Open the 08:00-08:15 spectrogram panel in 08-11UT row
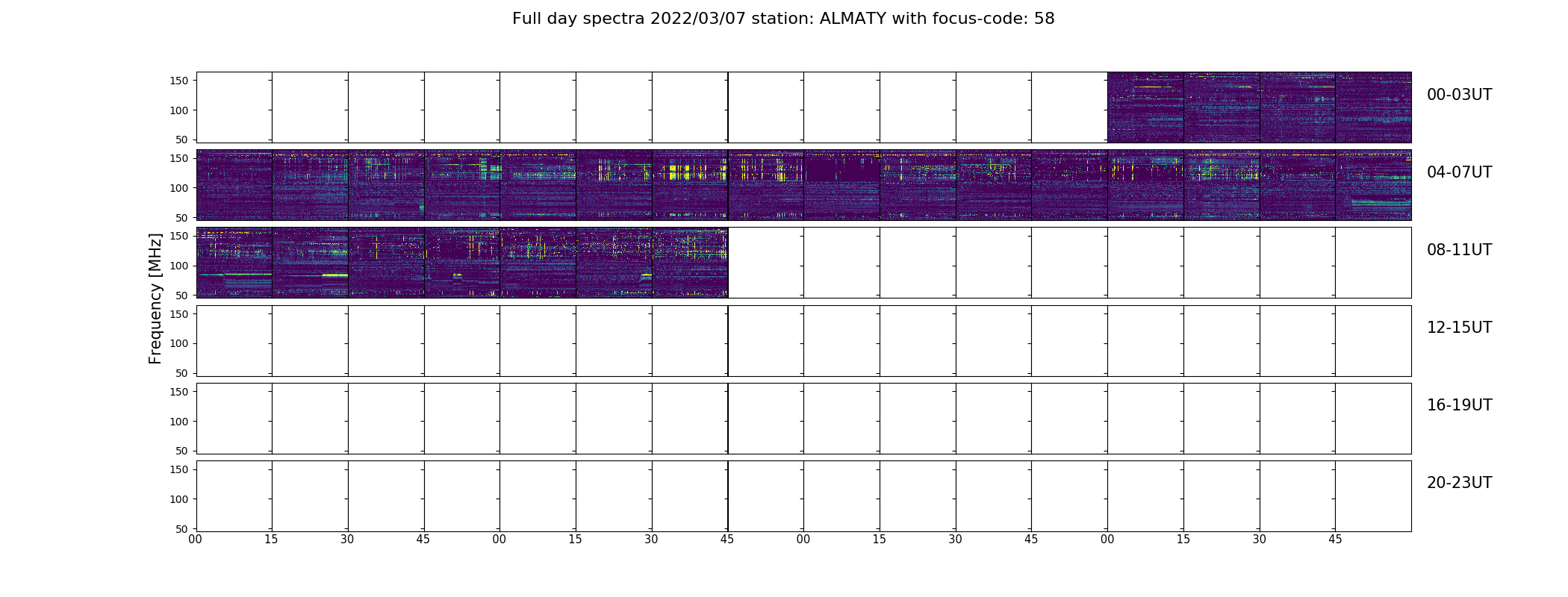 (x=234, y=263)
